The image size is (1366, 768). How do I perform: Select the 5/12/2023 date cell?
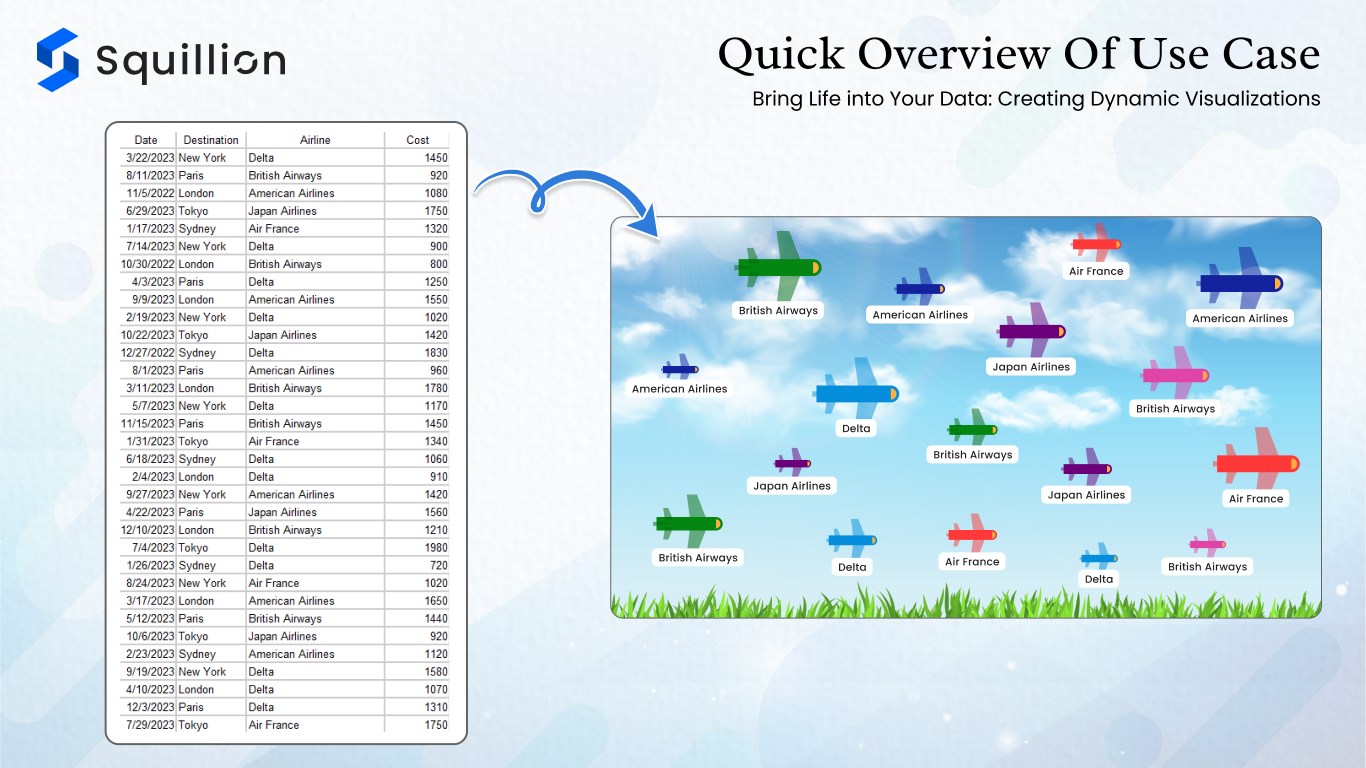(148, 619)
